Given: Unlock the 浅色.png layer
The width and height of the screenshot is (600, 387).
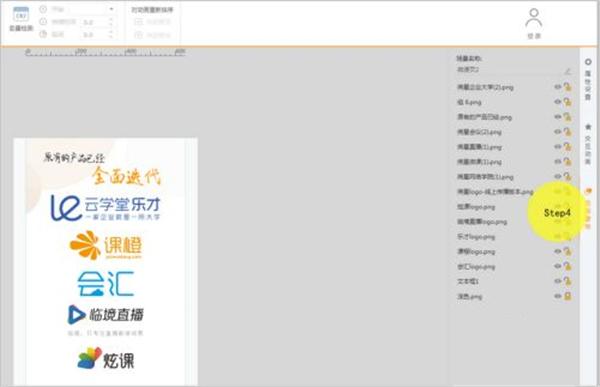Looking at the screenshot, I should point(567,296).
